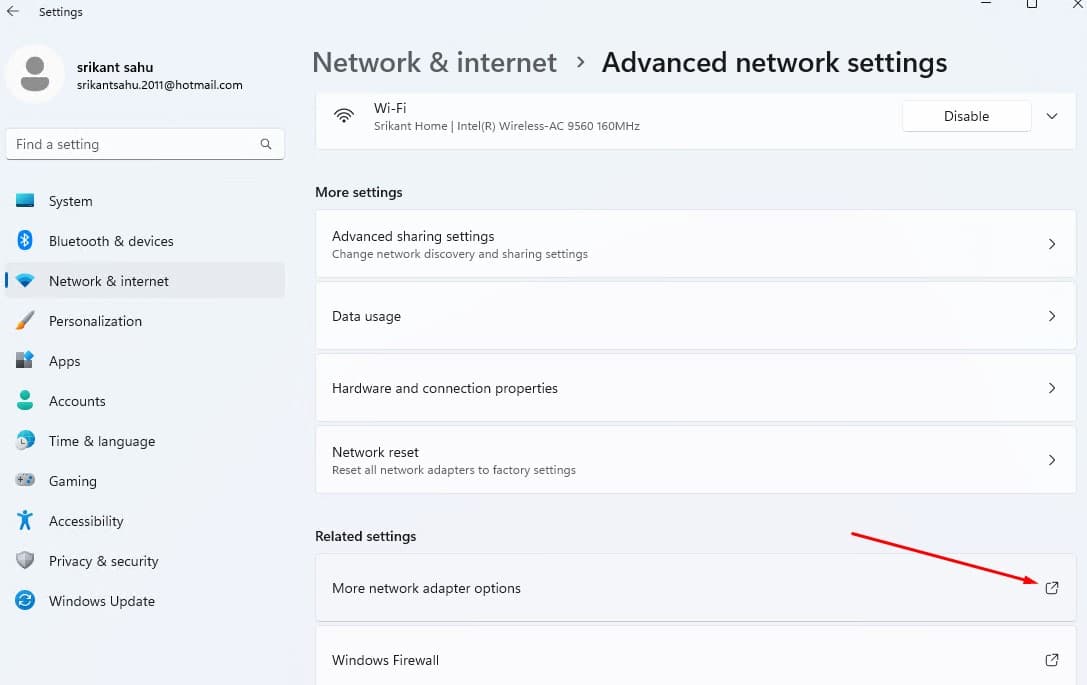
Task: Open Time & language category
Action: point(145,441)
